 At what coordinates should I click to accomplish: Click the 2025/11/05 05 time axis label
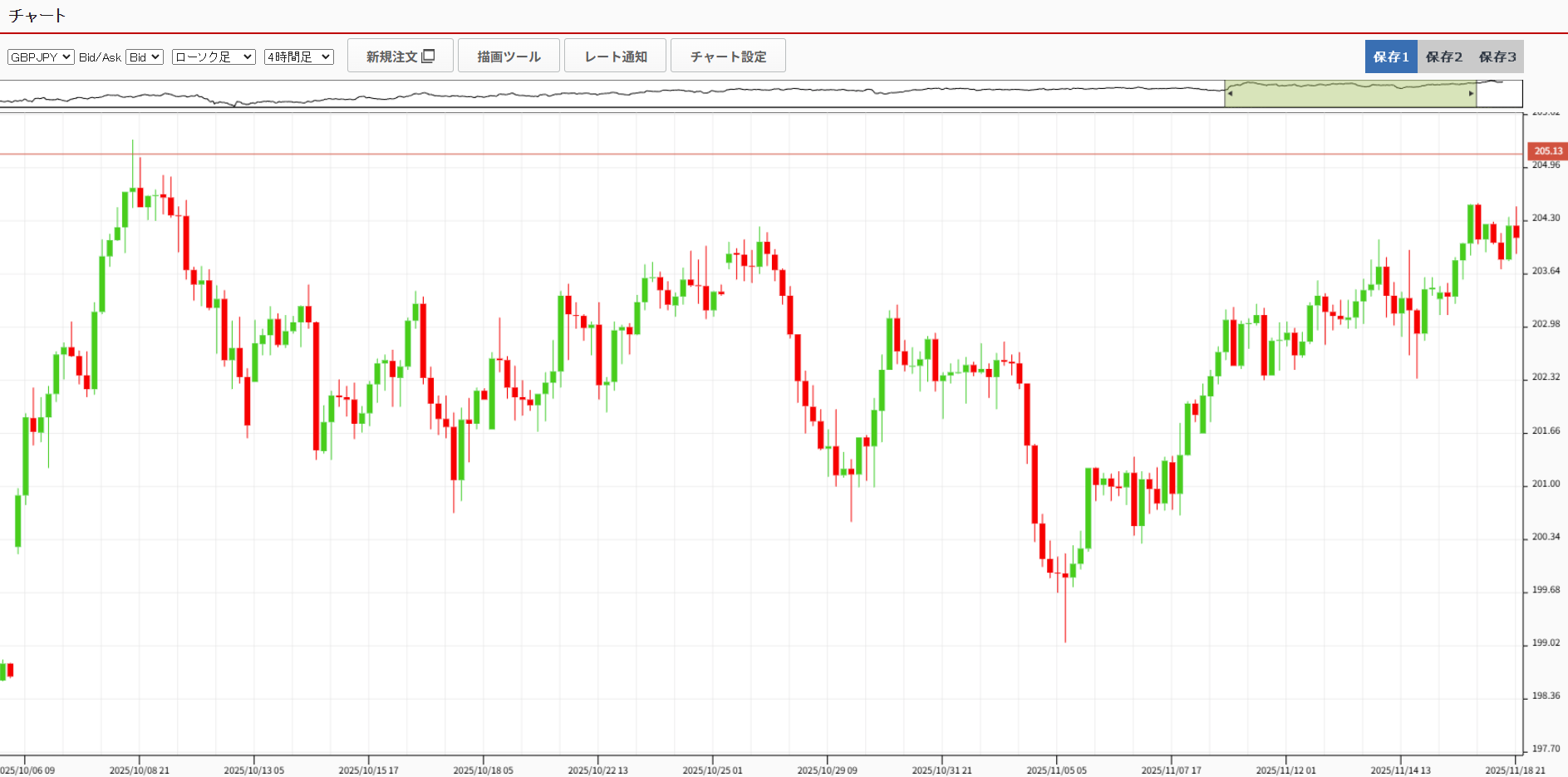tap(1056, 770)
